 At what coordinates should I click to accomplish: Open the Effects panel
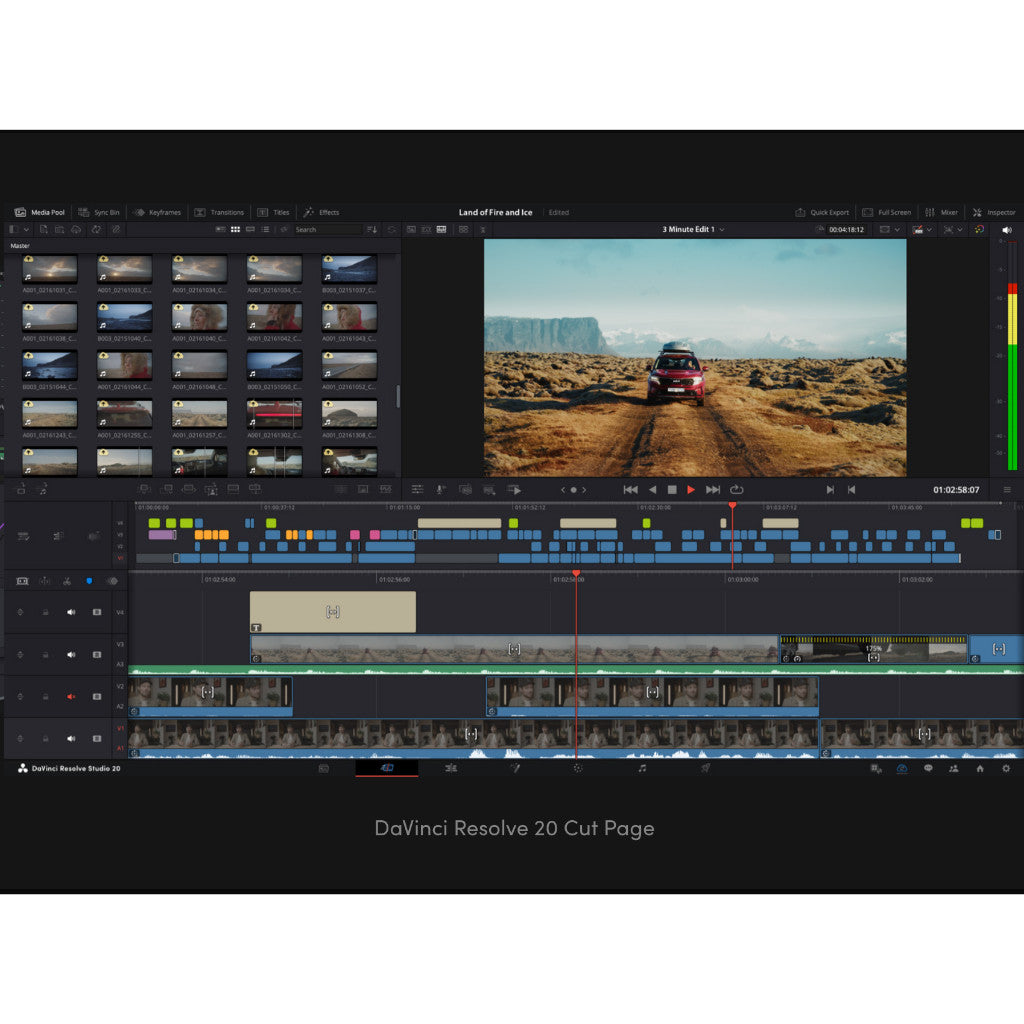pyautogui.click(x=321, y=212)
